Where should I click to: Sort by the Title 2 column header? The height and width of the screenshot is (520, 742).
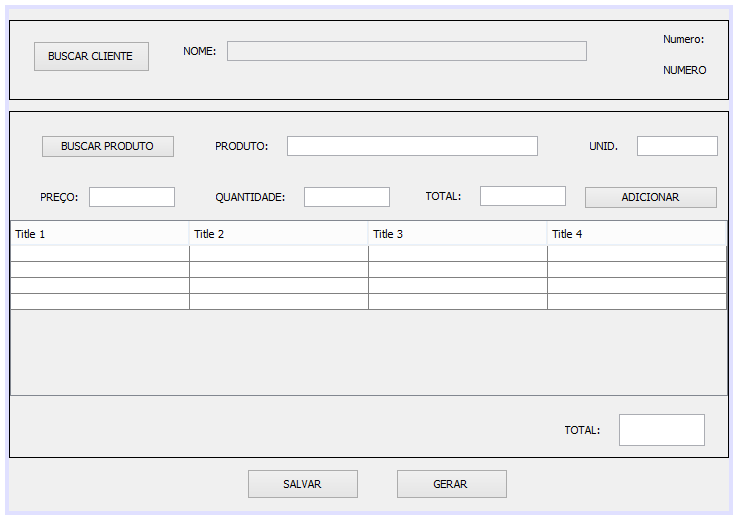click(278, 234)
